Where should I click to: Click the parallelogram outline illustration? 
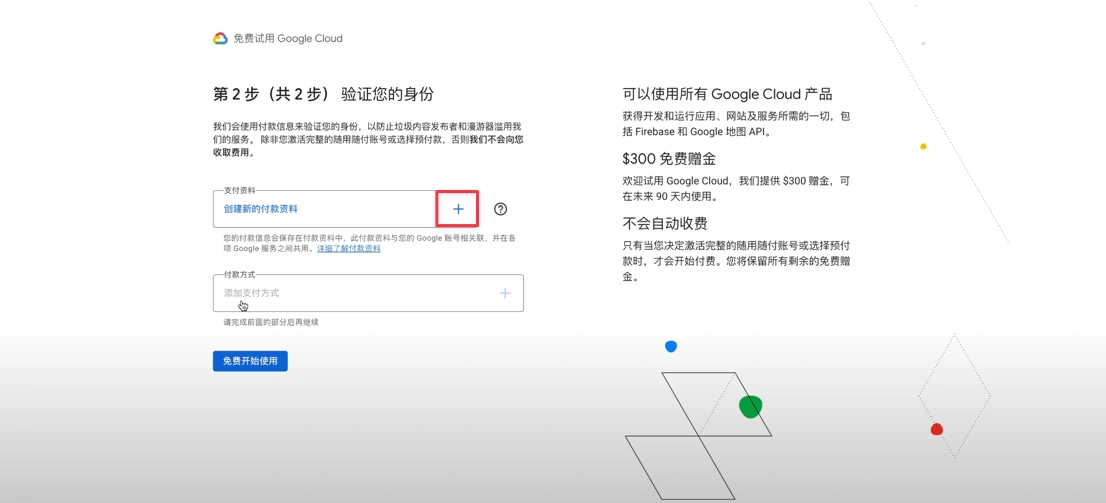680,465
